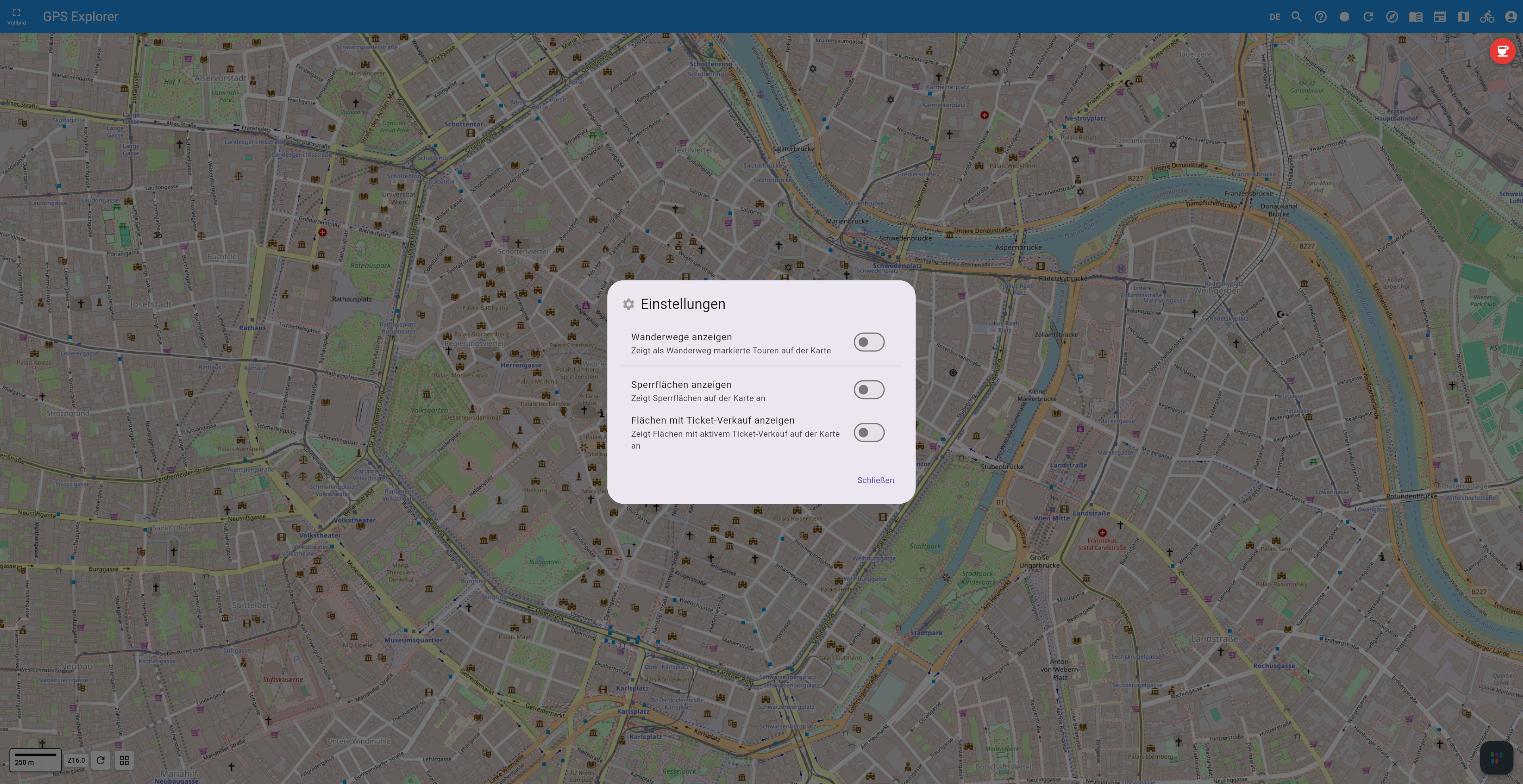Open the search magnifier icon

click(1297, 17)
